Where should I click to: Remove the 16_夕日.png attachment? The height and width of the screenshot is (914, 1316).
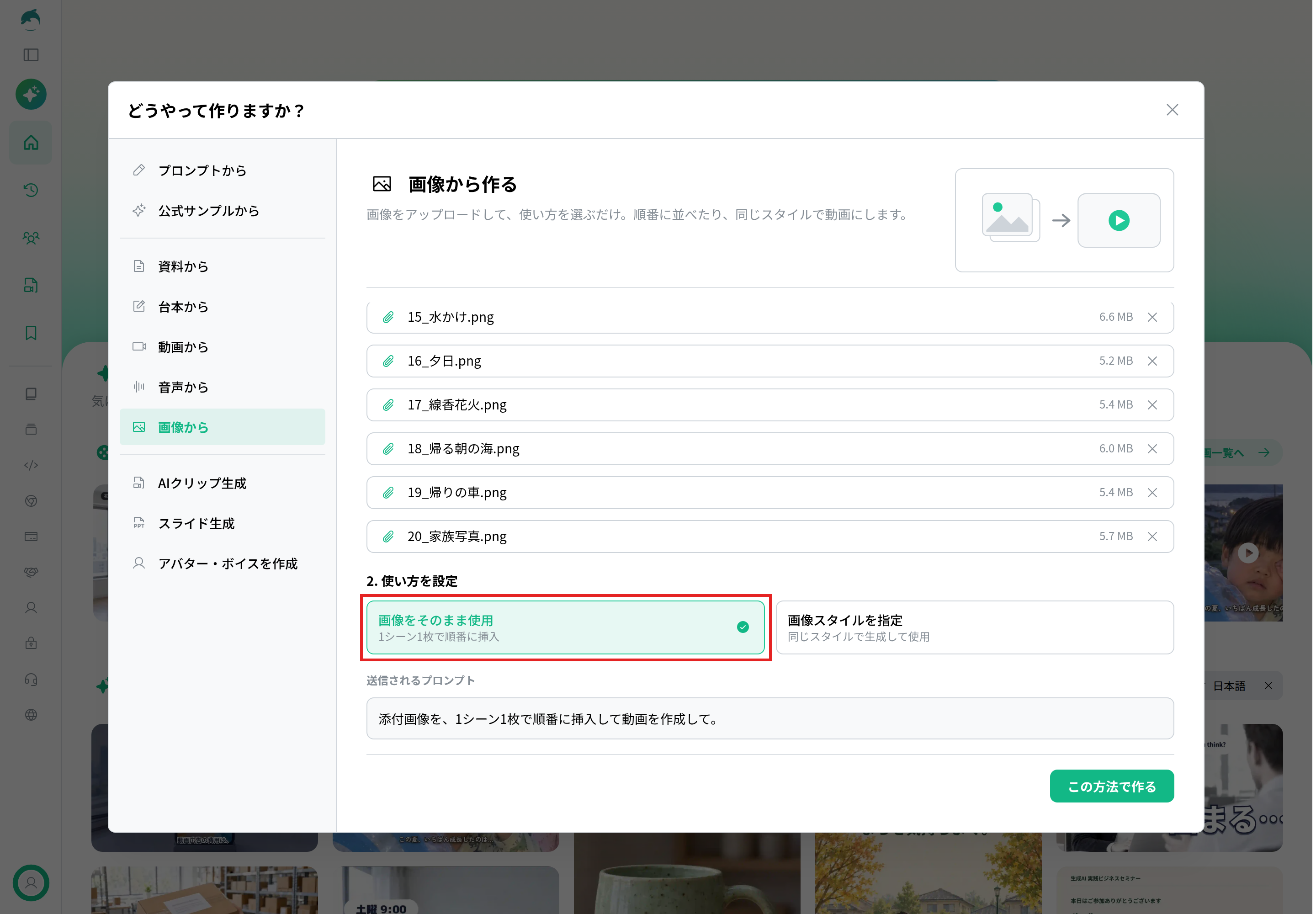coord(1152,361)
